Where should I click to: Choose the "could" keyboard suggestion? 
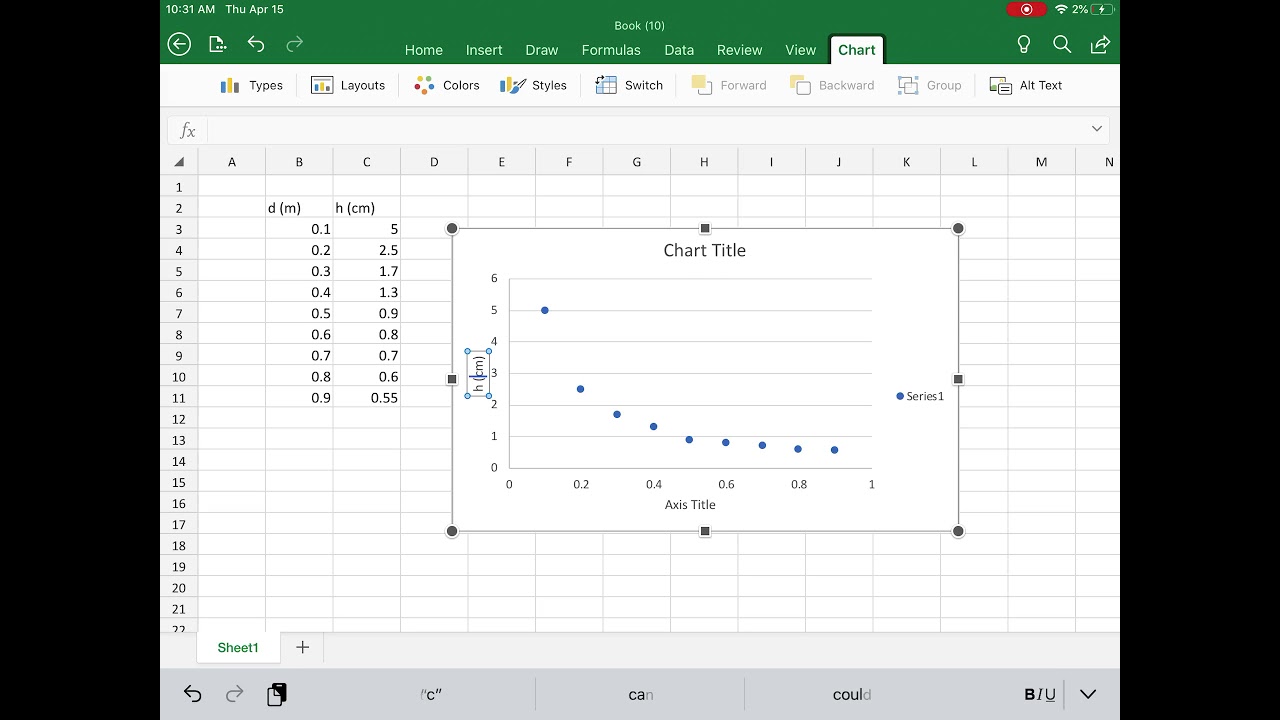click(852, 694)
